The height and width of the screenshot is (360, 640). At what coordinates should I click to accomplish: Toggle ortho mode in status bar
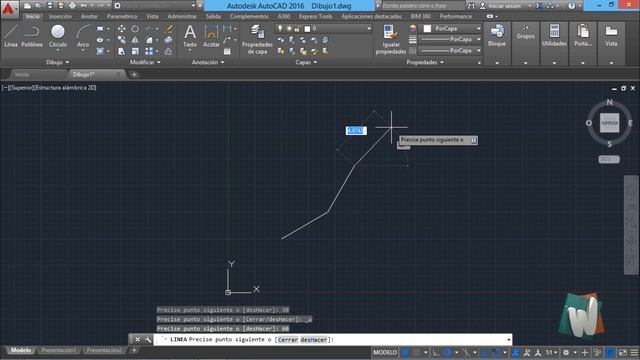[x=436, y=352]
